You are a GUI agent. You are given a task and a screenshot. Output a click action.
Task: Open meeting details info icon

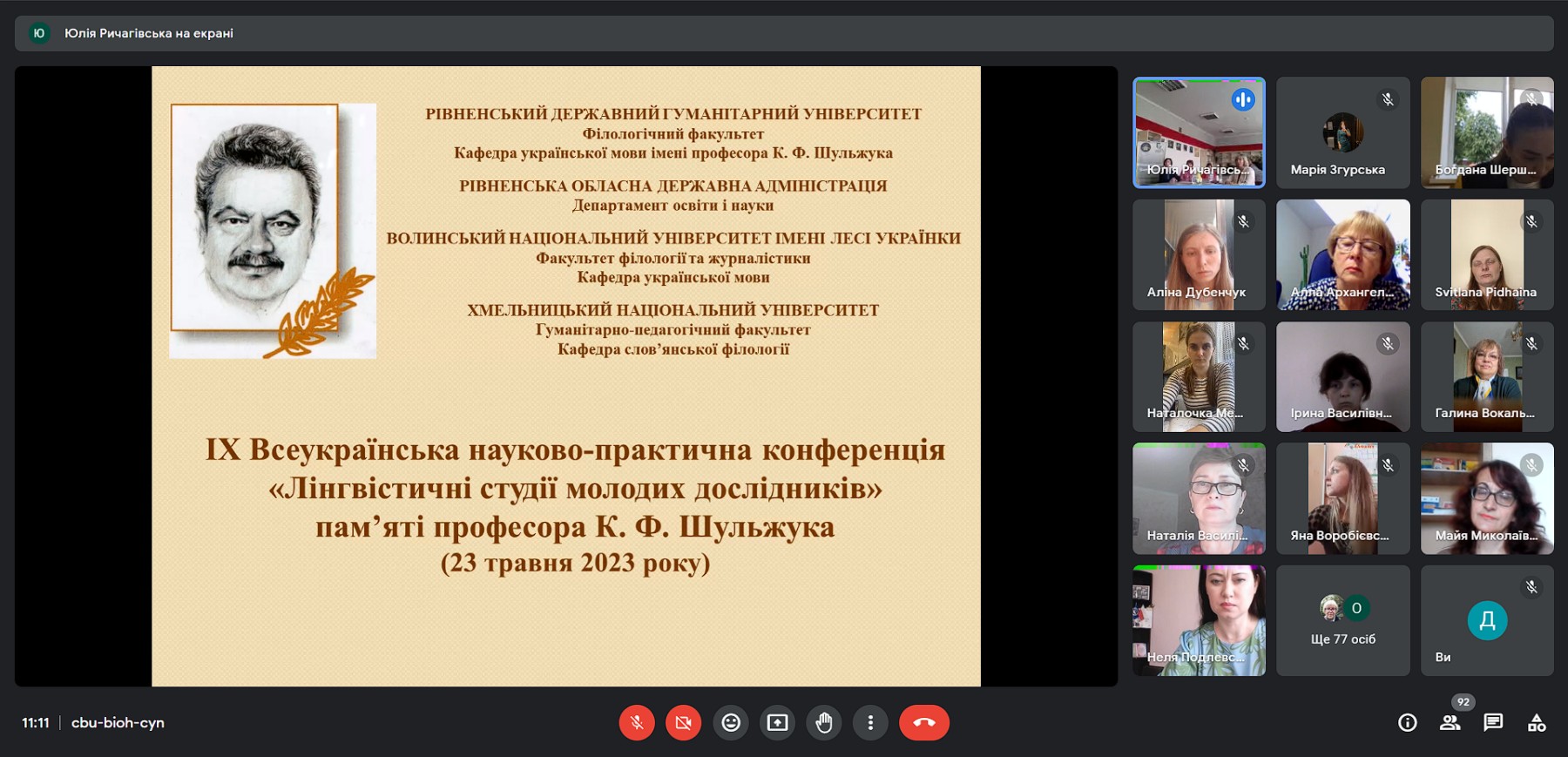pos(1408,723)
